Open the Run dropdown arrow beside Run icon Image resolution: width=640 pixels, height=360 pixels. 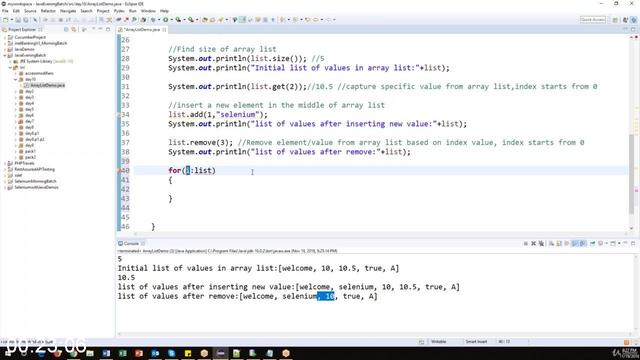coord(172,20)
